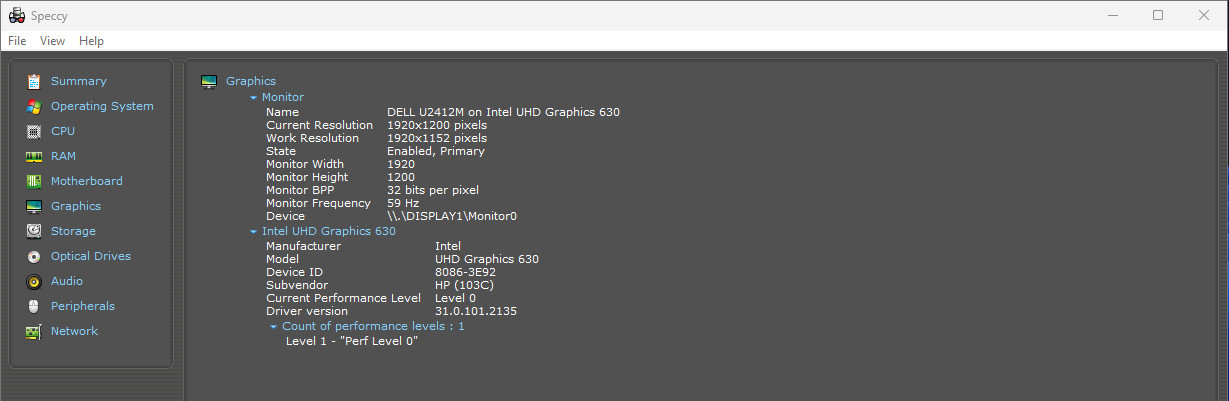Navigate to Motherboard section
Viewport: 1229px width, 401px height.
click(87, 181)
